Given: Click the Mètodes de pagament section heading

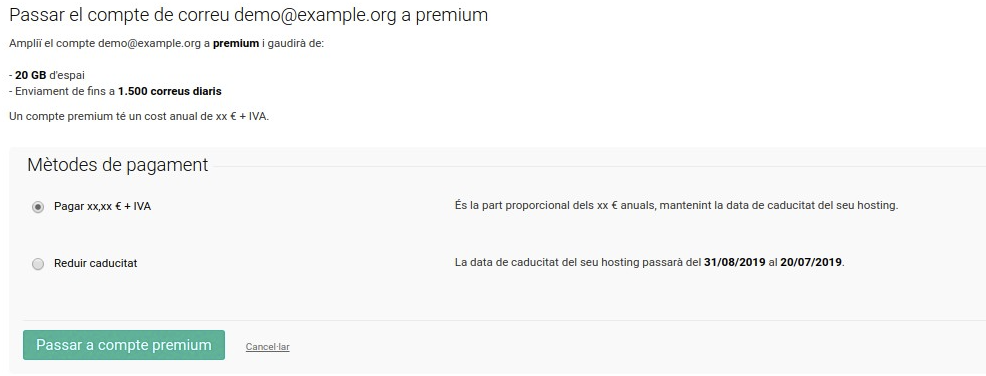Looking at the screenshot, I should (118, 165).
